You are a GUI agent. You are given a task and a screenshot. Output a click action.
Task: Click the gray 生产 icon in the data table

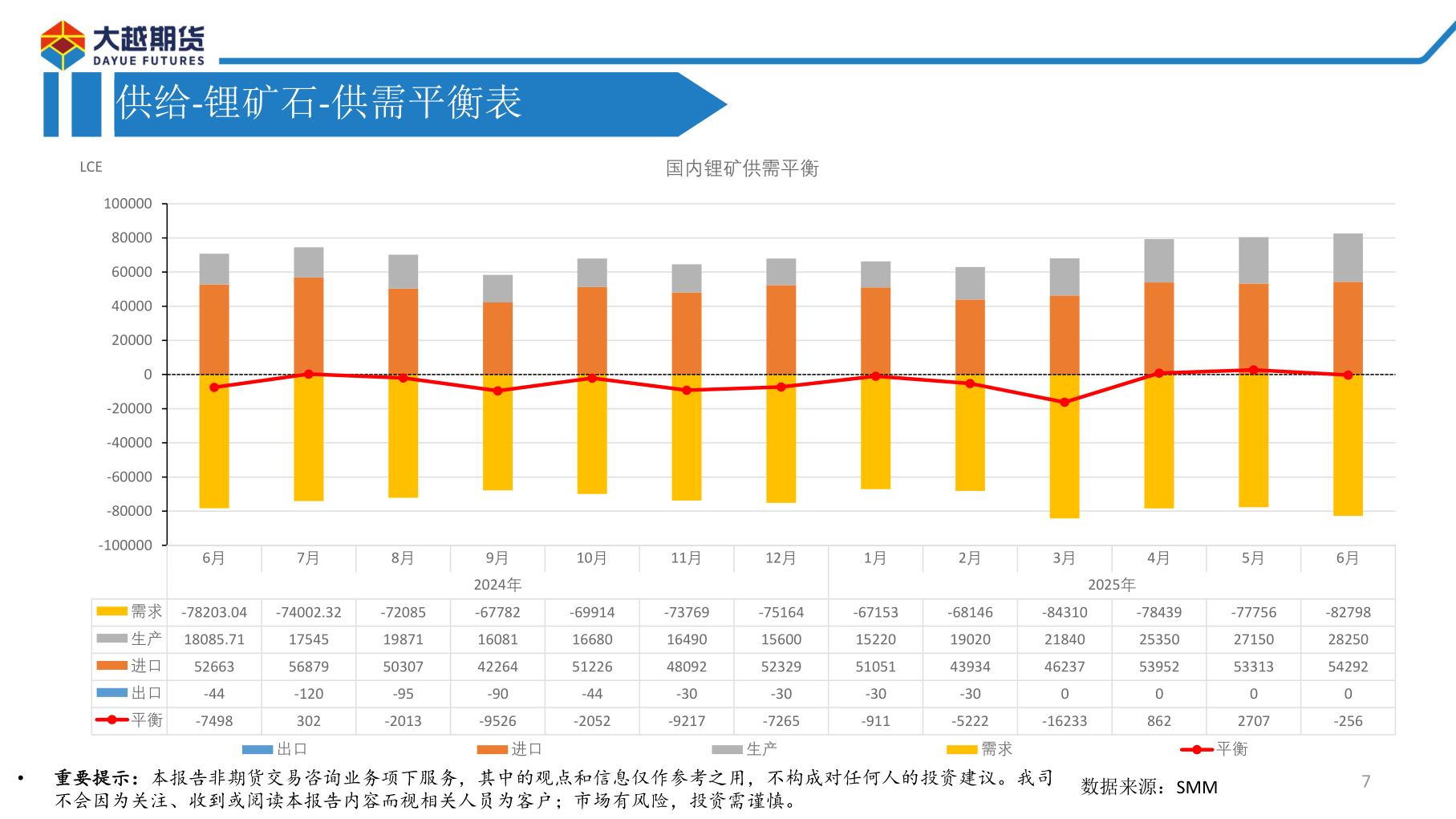click(x=112, y=639)
